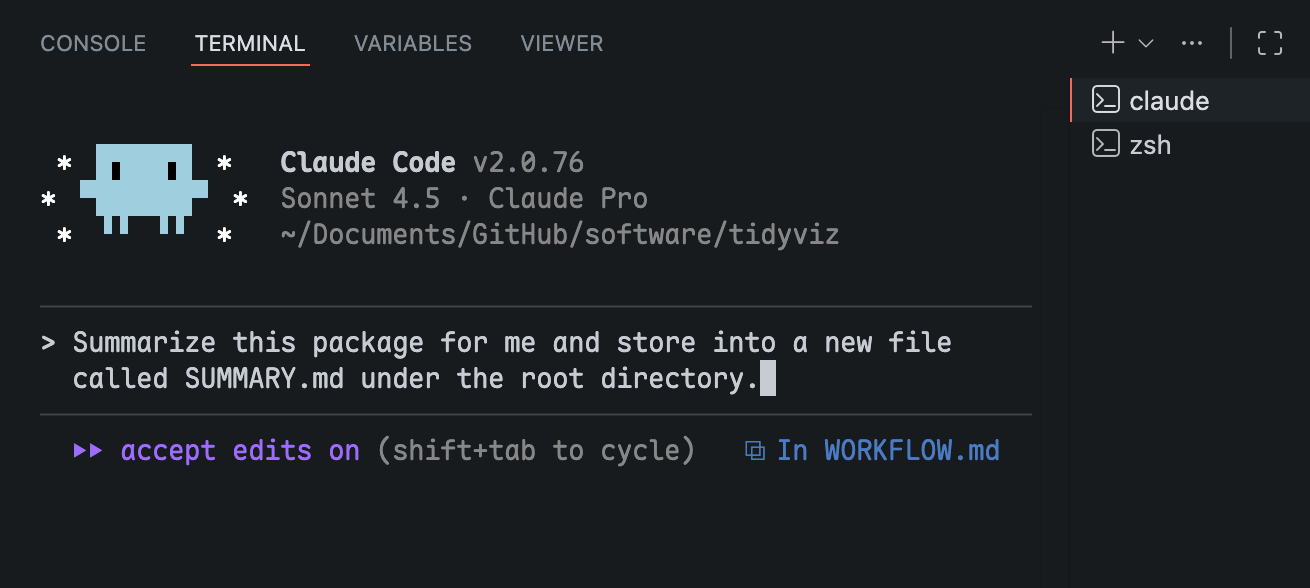The width and height of the screenshot is (1310, 588).
Task: Click the tidyviz project path text
Action: [560, 235]
